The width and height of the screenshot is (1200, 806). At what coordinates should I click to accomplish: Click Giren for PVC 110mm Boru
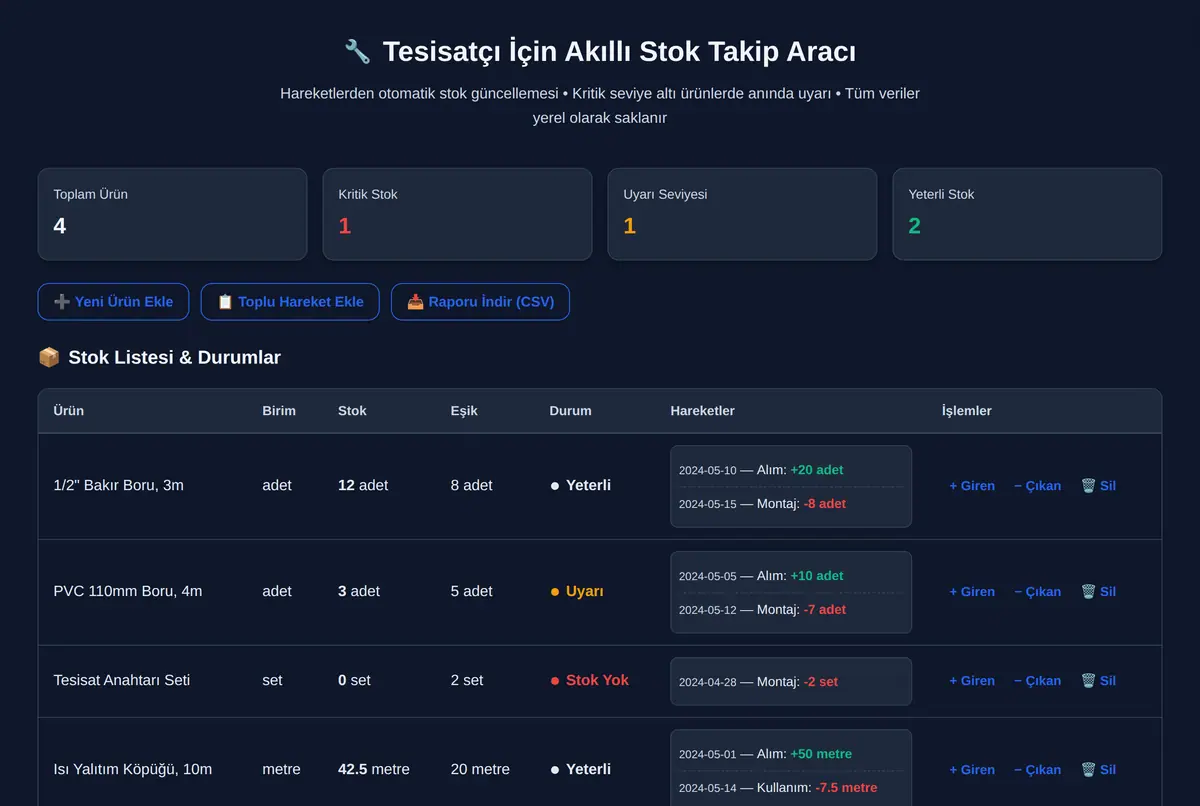point(972,592)
